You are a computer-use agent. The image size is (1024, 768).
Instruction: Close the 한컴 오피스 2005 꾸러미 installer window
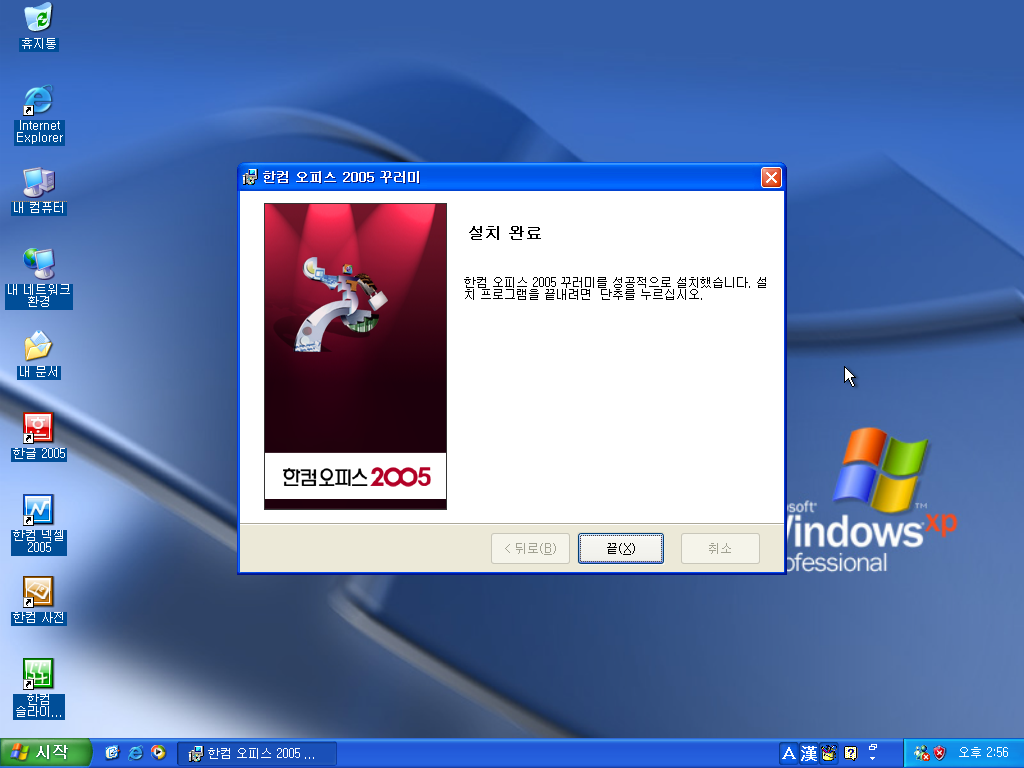tap(771, 177)
